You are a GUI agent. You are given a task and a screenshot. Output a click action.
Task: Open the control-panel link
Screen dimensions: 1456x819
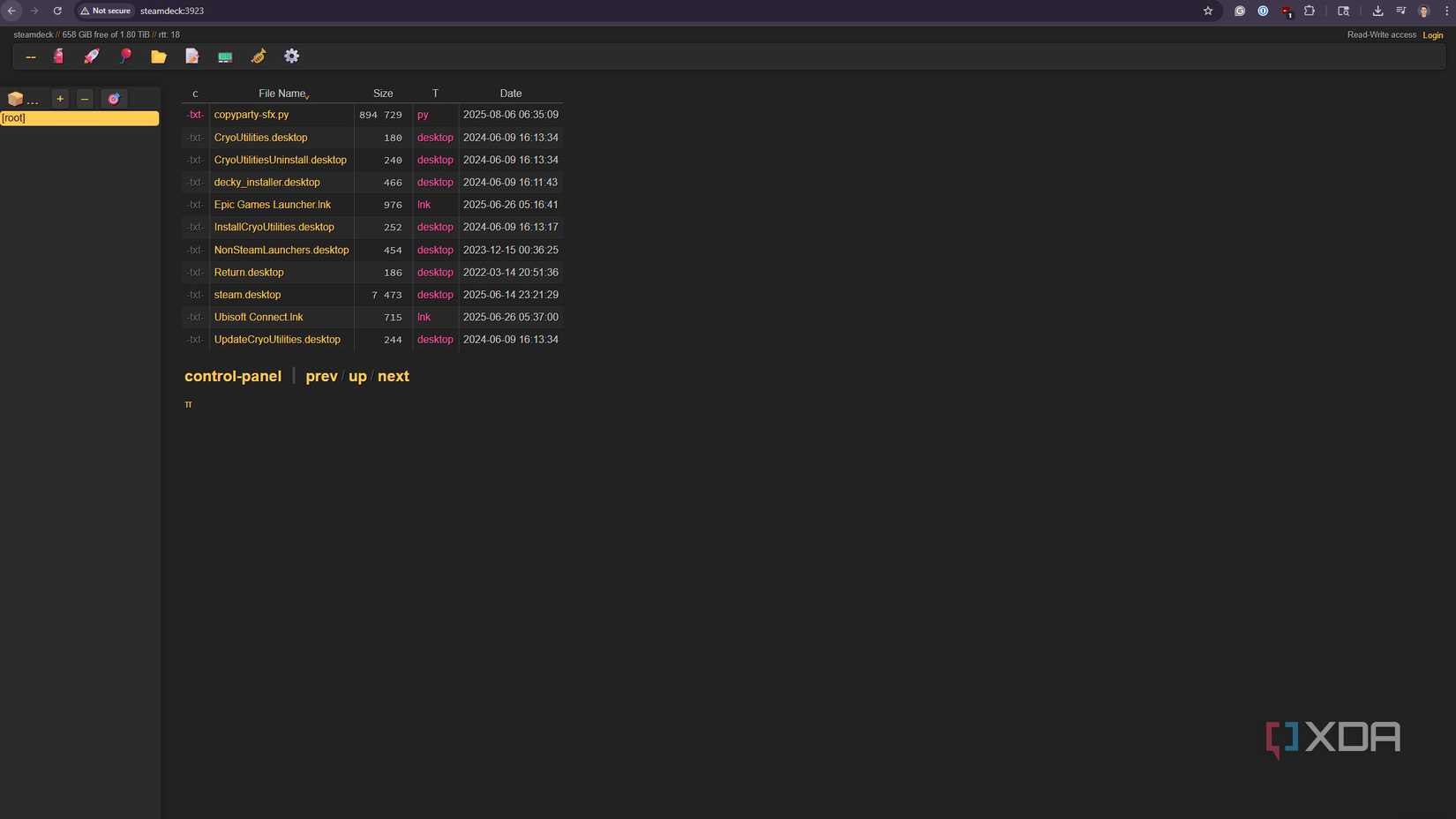point(232,376)
